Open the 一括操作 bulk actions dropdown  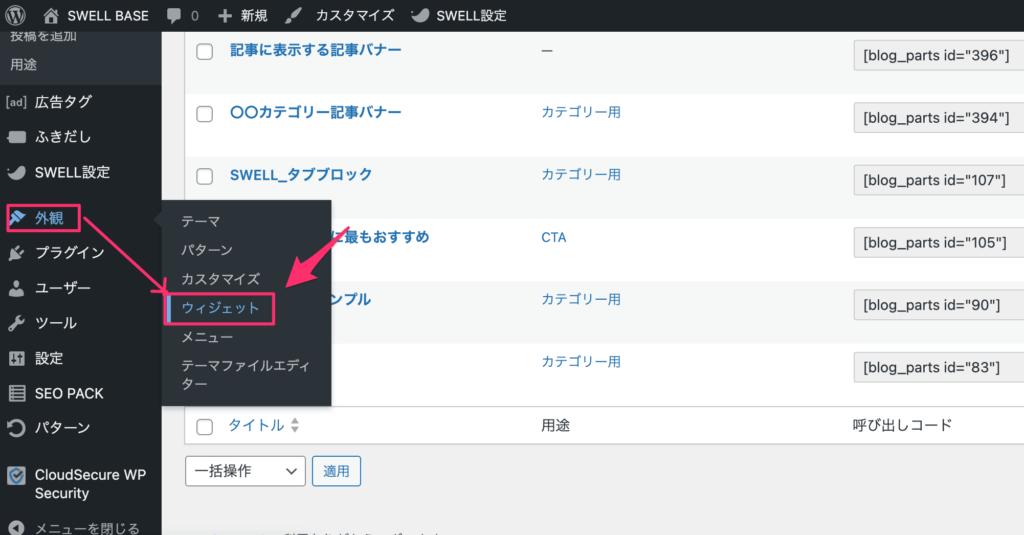coord(245,471)
